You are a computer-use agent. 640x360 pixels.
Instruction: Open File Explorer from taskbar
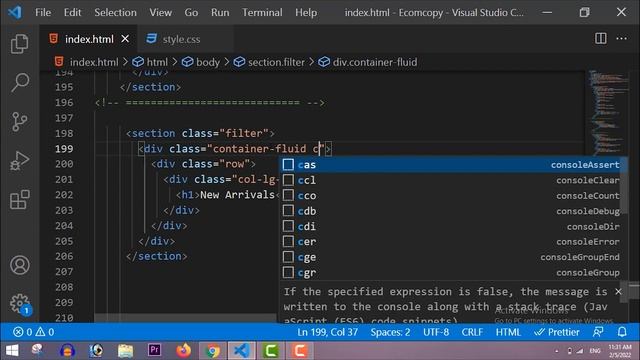125,350
